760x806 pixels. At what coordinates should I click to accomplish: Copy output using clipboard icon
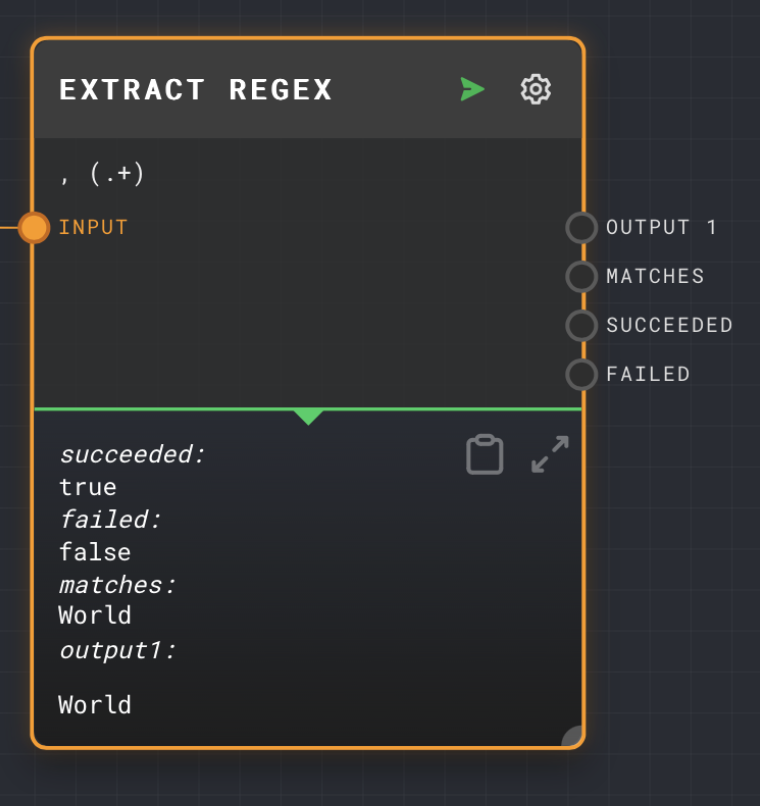pos(485,454)
